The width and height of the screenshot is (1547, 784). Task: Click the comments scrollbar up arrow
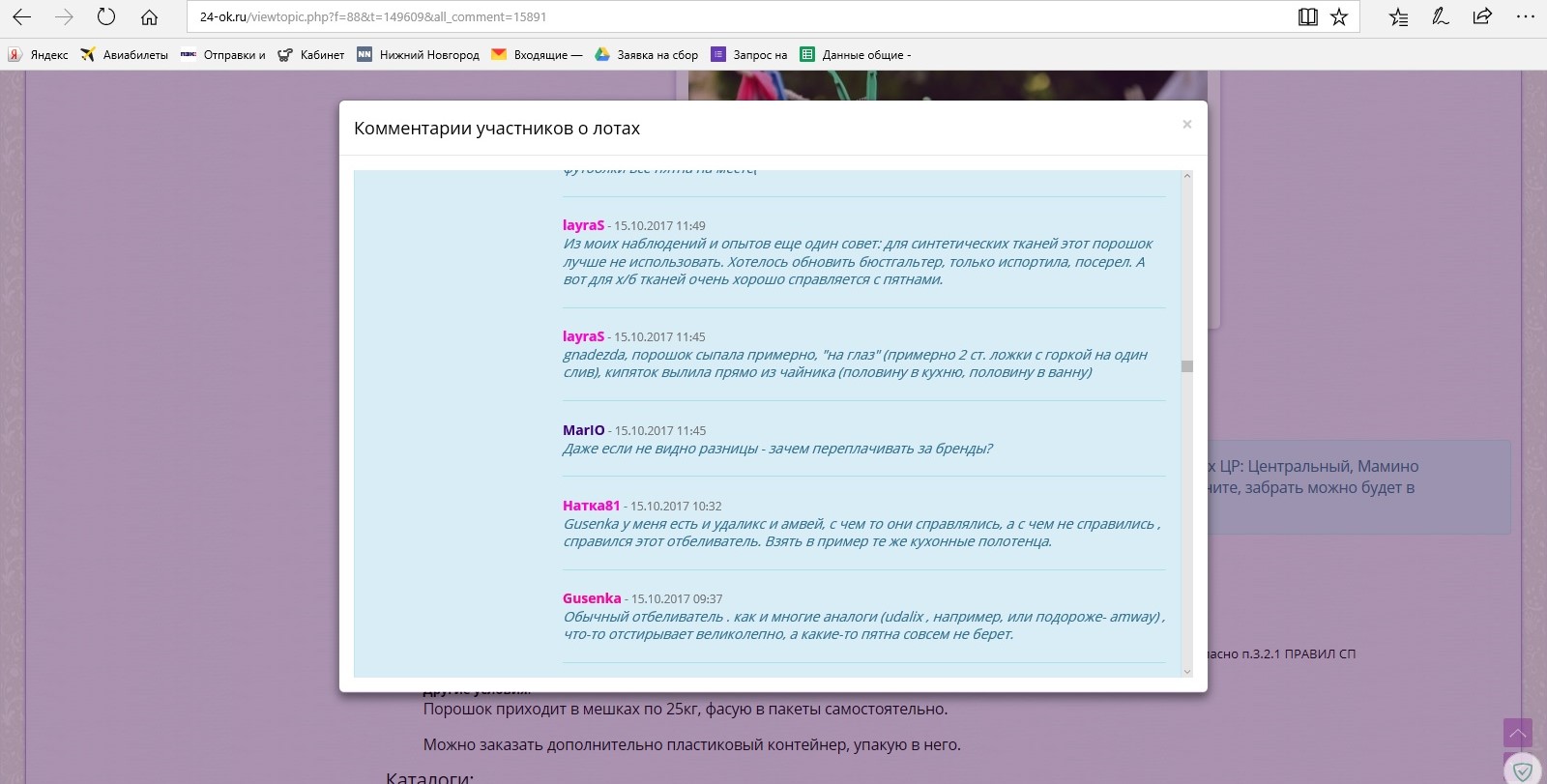(1187, 176)
